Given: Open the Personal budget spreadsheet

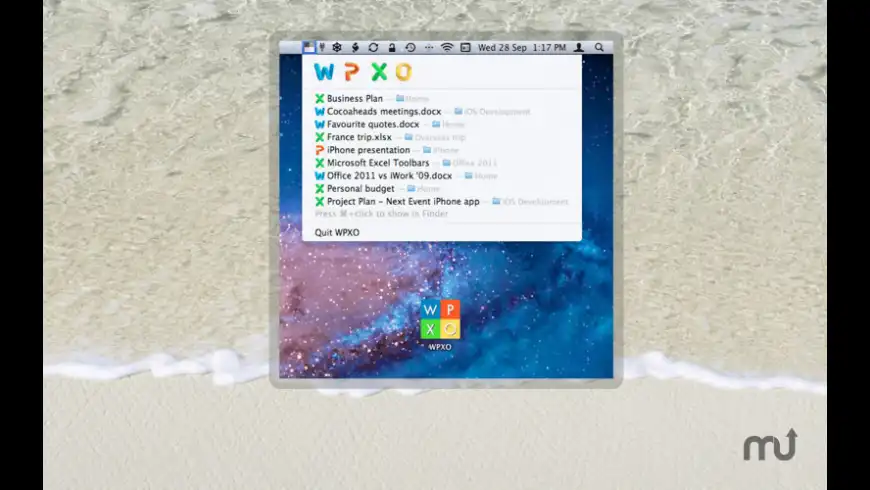Looking at the screenshot, I should click(361, 189).
